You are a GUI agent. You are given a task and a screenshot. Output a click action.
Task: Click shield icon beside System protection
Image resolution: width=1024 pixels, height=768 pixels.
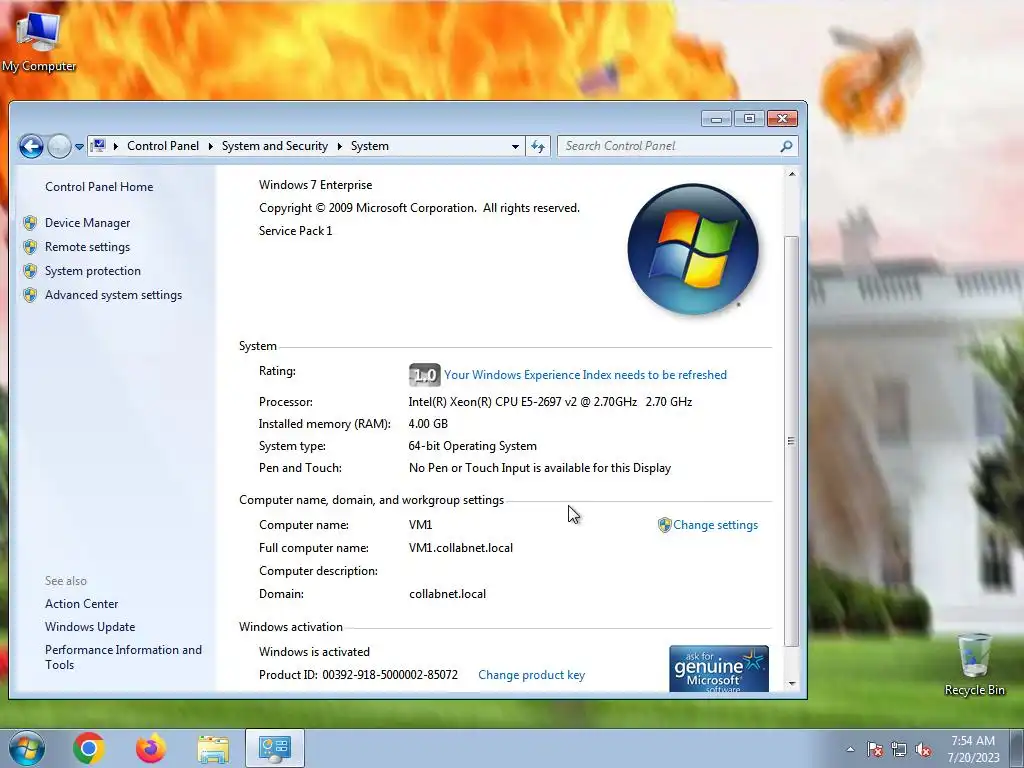(30, 271)
